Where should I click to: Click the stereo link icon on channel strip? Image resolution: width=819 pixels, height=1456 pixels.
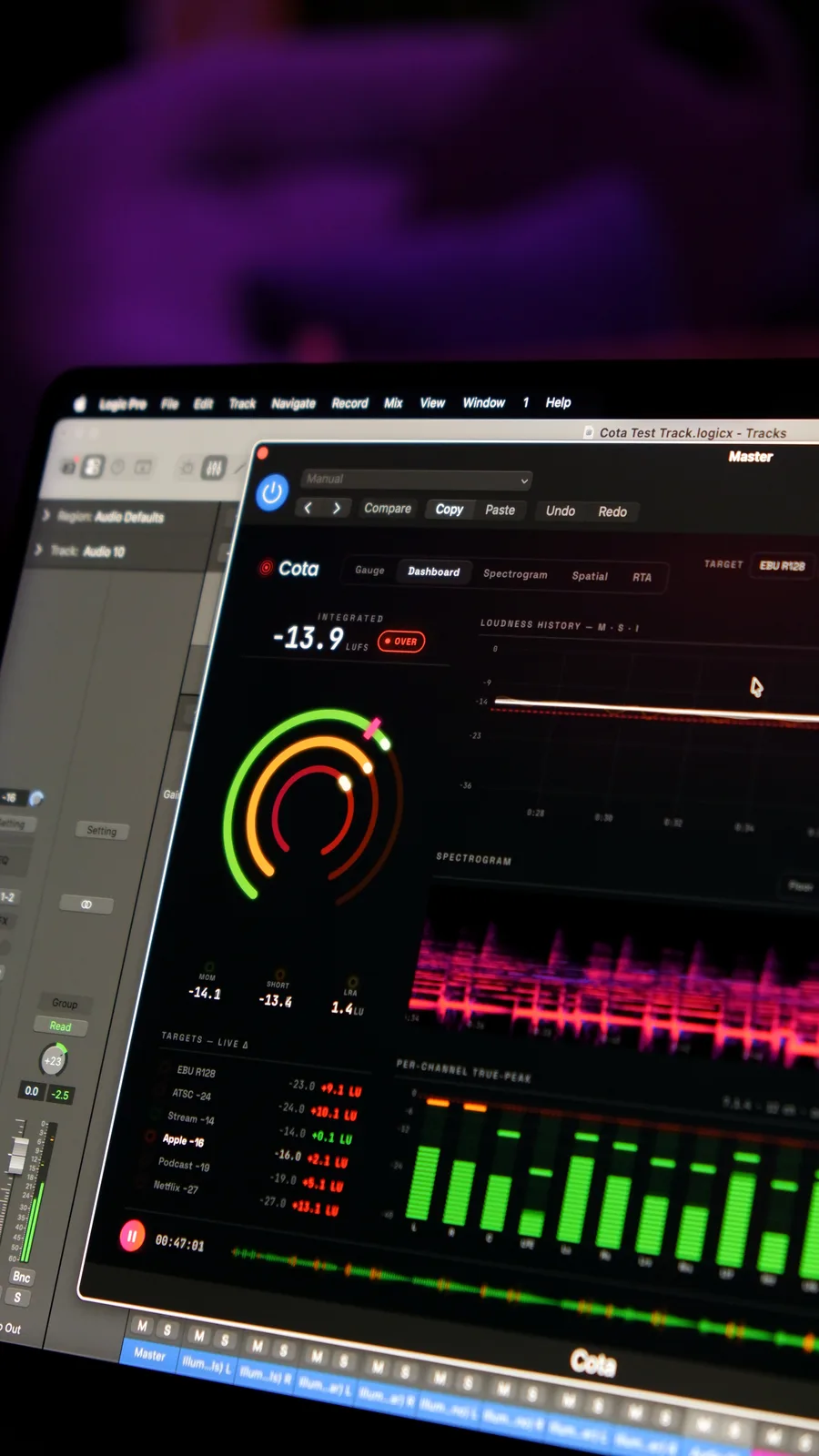[86, 904]
